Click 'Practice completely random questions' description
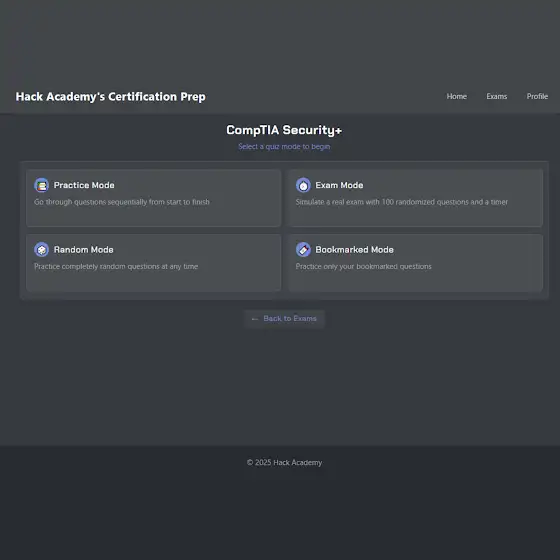Viewport: 560px width, 560px height. click(116, 267)
